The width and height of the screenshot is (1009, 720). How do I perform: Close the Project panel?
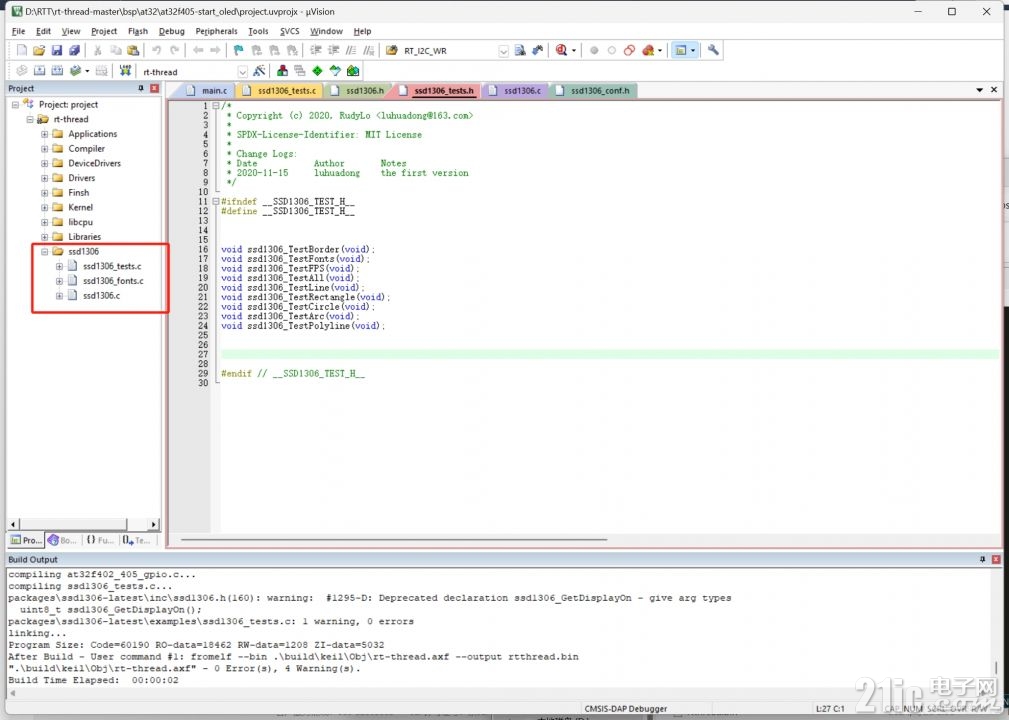coord(154,88)
